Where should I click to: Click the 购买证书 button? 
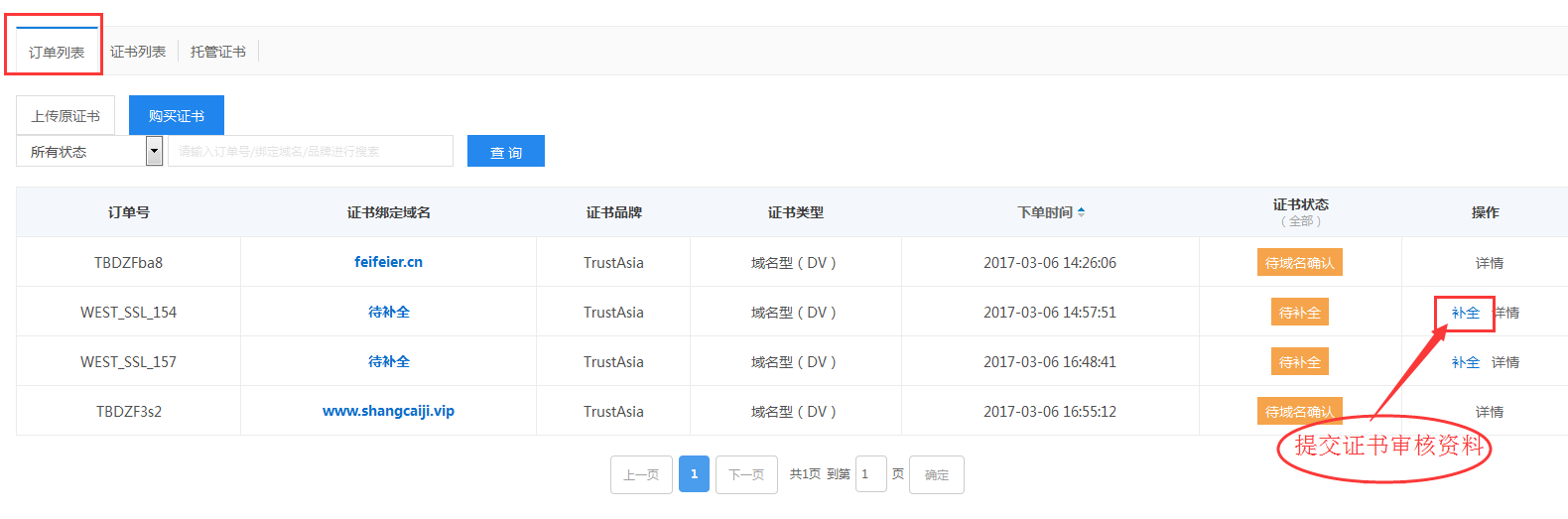(x=177, y=116)
